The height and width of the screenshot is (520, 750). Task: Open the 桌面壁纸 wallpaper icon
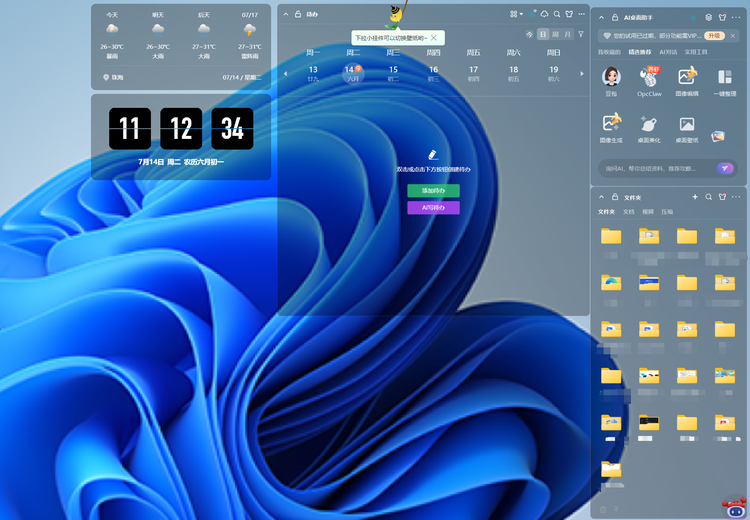687,124
